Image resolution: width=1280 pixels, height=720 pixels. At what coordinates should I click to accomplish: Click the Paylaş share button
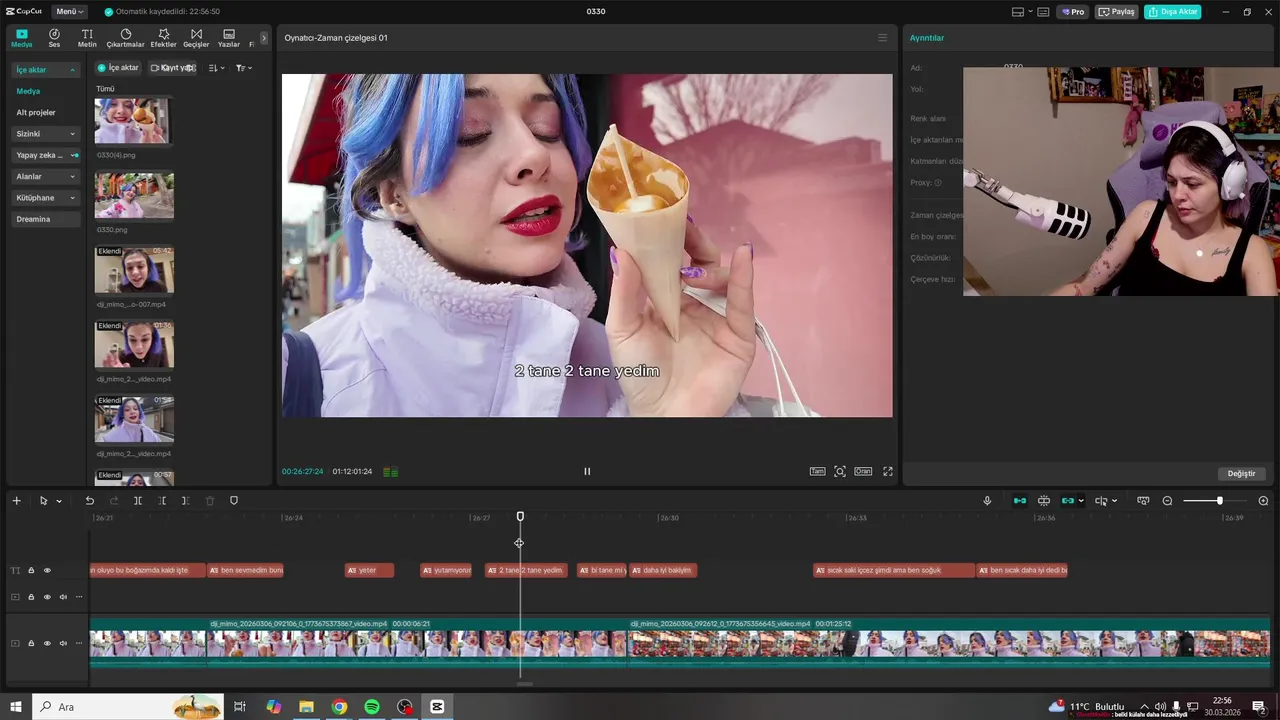(x=1117, y=12)
